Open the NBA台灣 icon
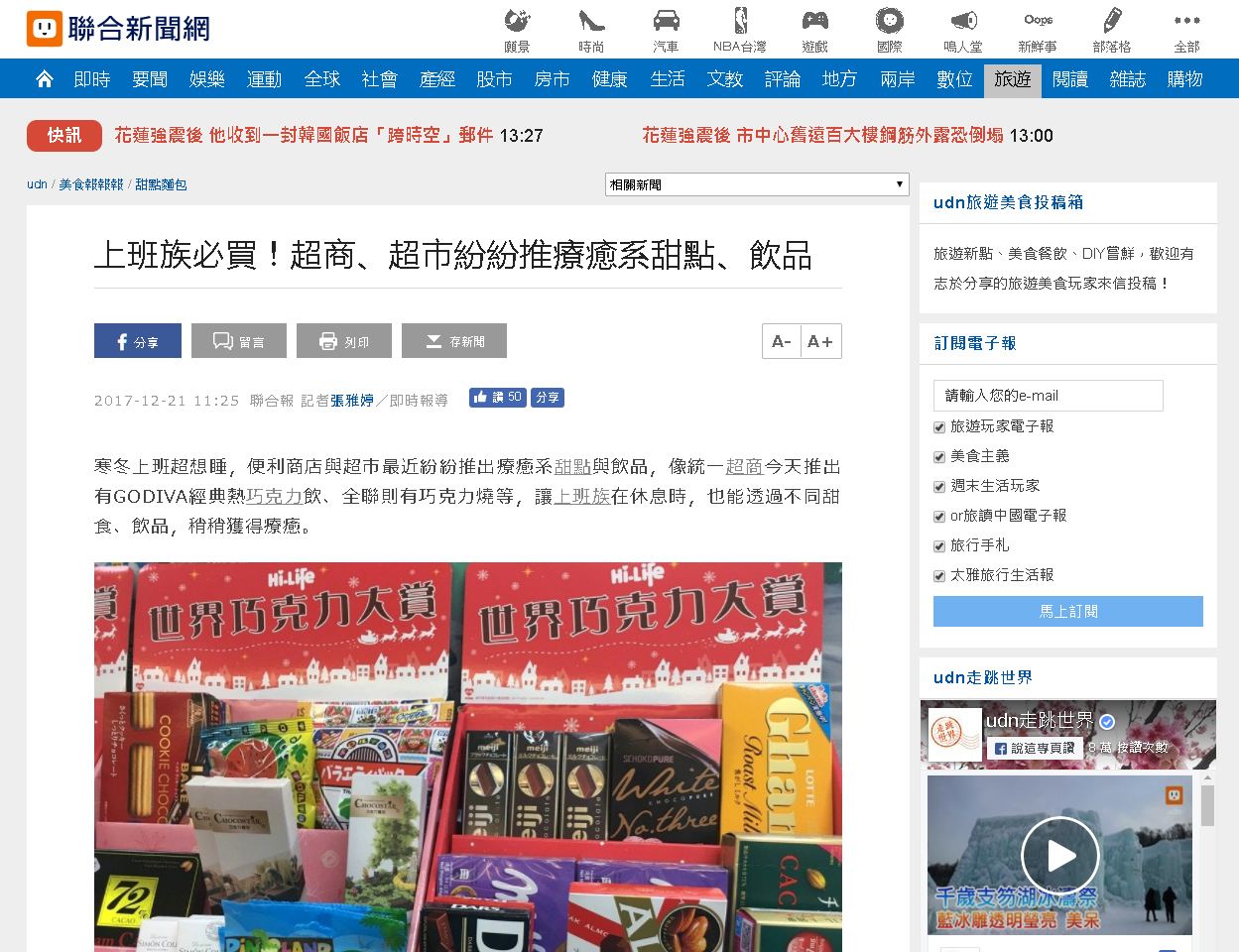 [x=740, y=30]
